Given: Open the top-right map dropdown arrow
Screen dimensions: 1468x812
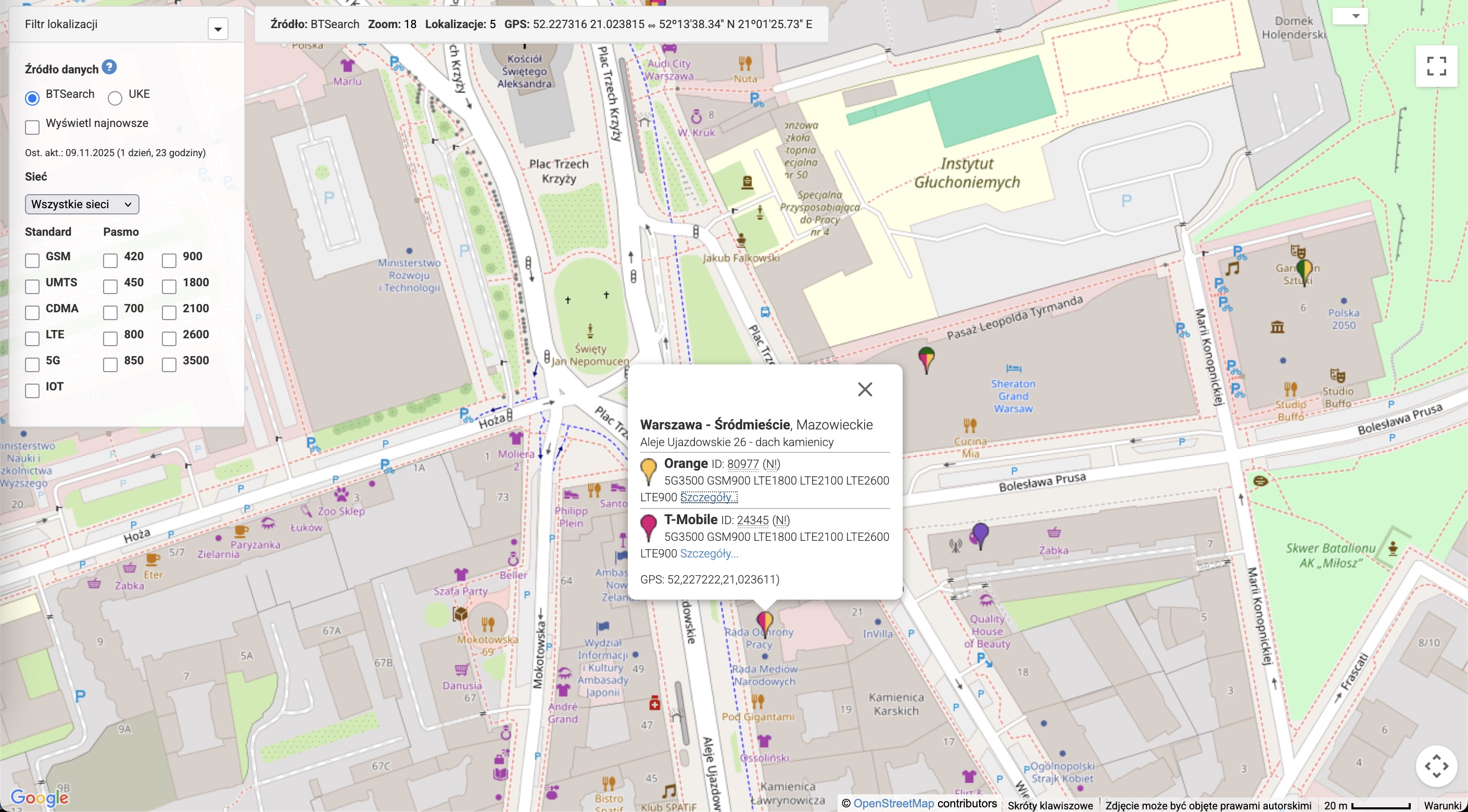Looking at the screenshot, I should 1356,16.
